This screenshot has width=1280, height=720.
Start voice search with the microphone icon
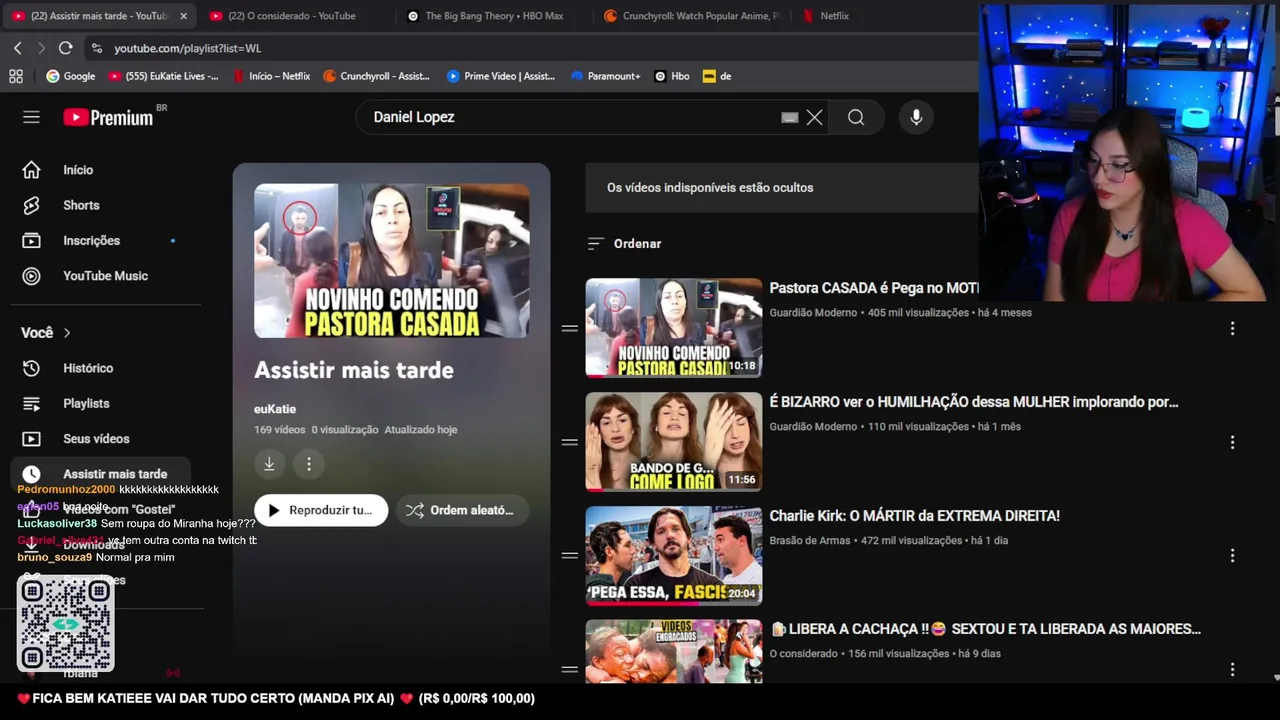(916, 117)
